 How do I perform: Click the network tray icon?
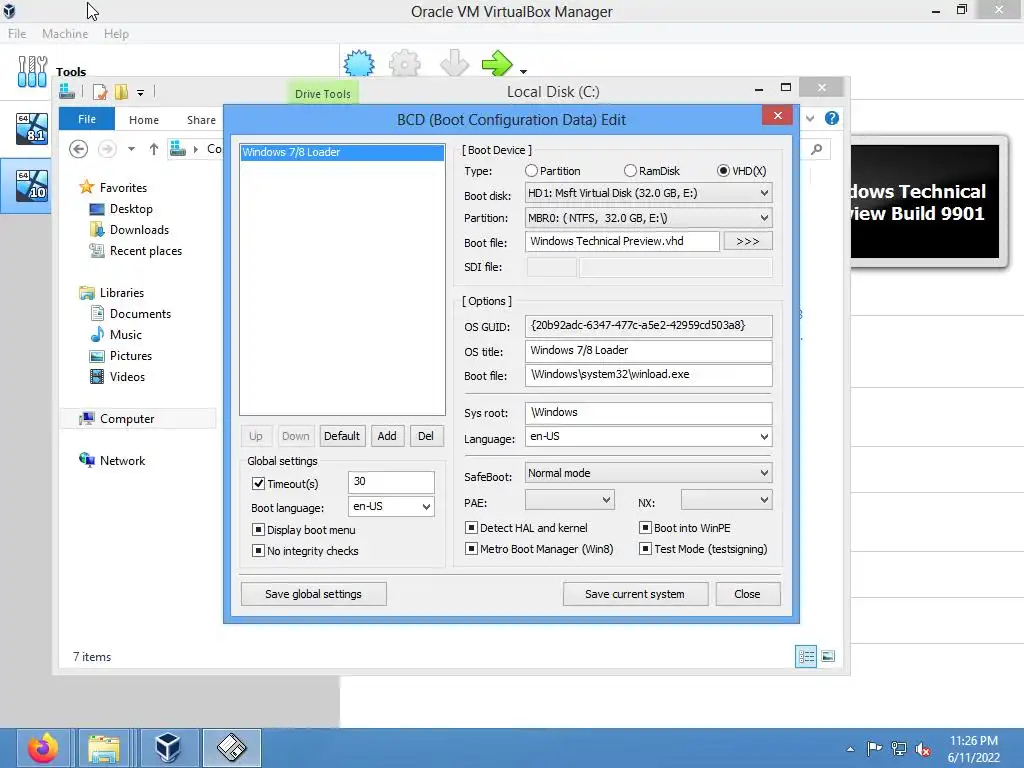point(899,749)
